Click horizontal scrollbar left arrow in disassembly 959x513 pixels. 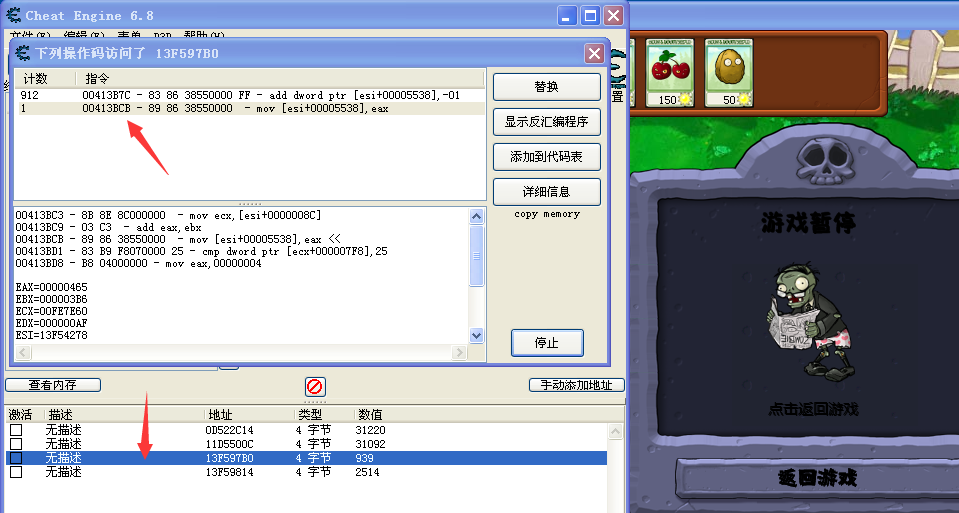23,352
